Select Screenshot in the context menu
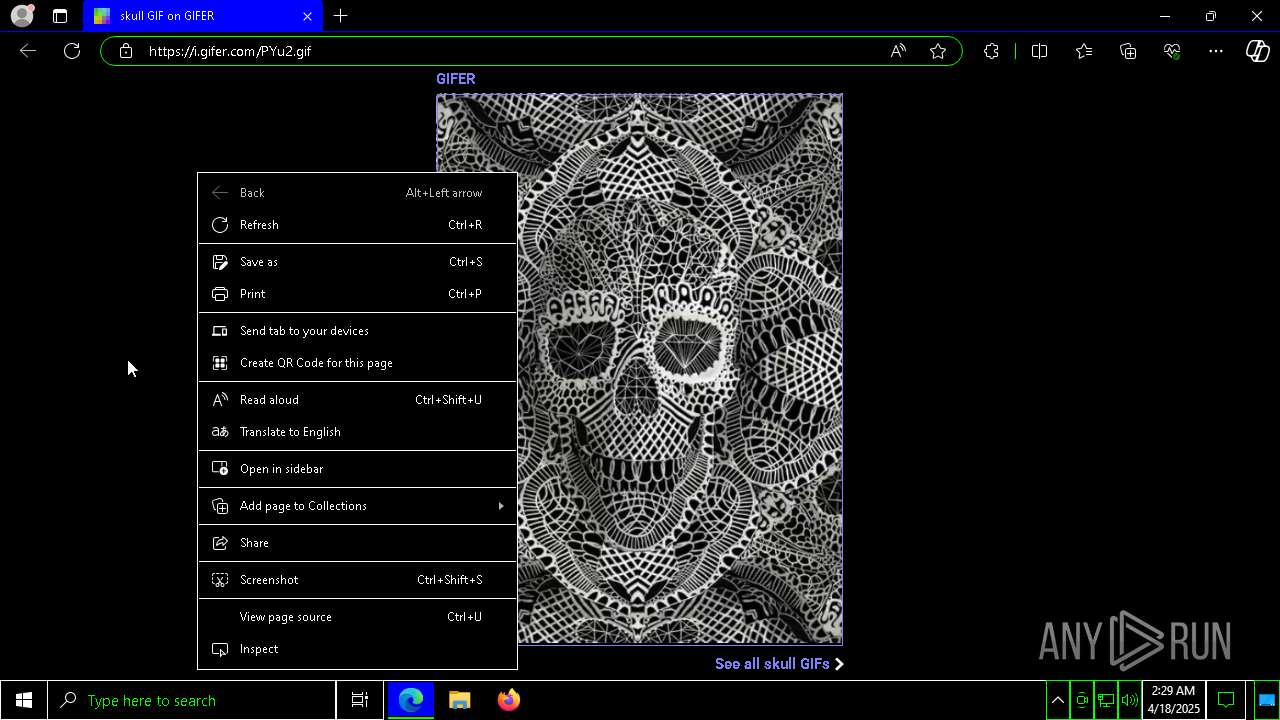Viewport: 1280px width, 720px height. point(357,580)
